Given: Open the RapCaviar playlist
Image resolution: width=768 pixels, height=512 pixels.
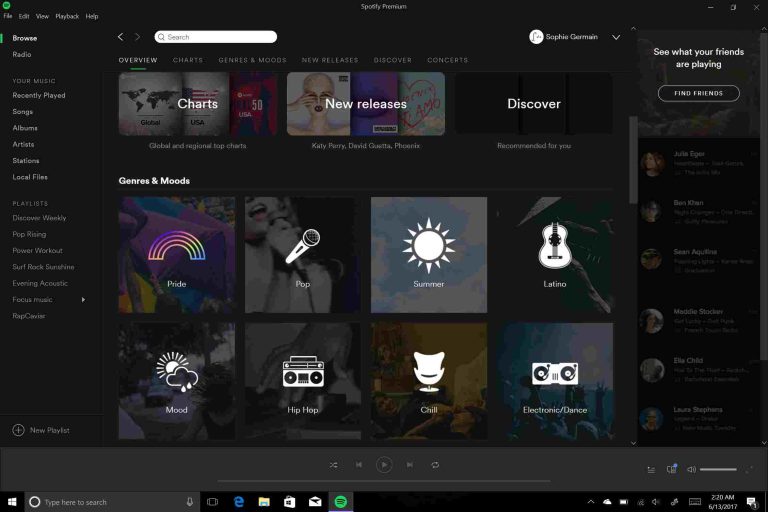Looking at the screenshot, I should click(x=29, y=316).
